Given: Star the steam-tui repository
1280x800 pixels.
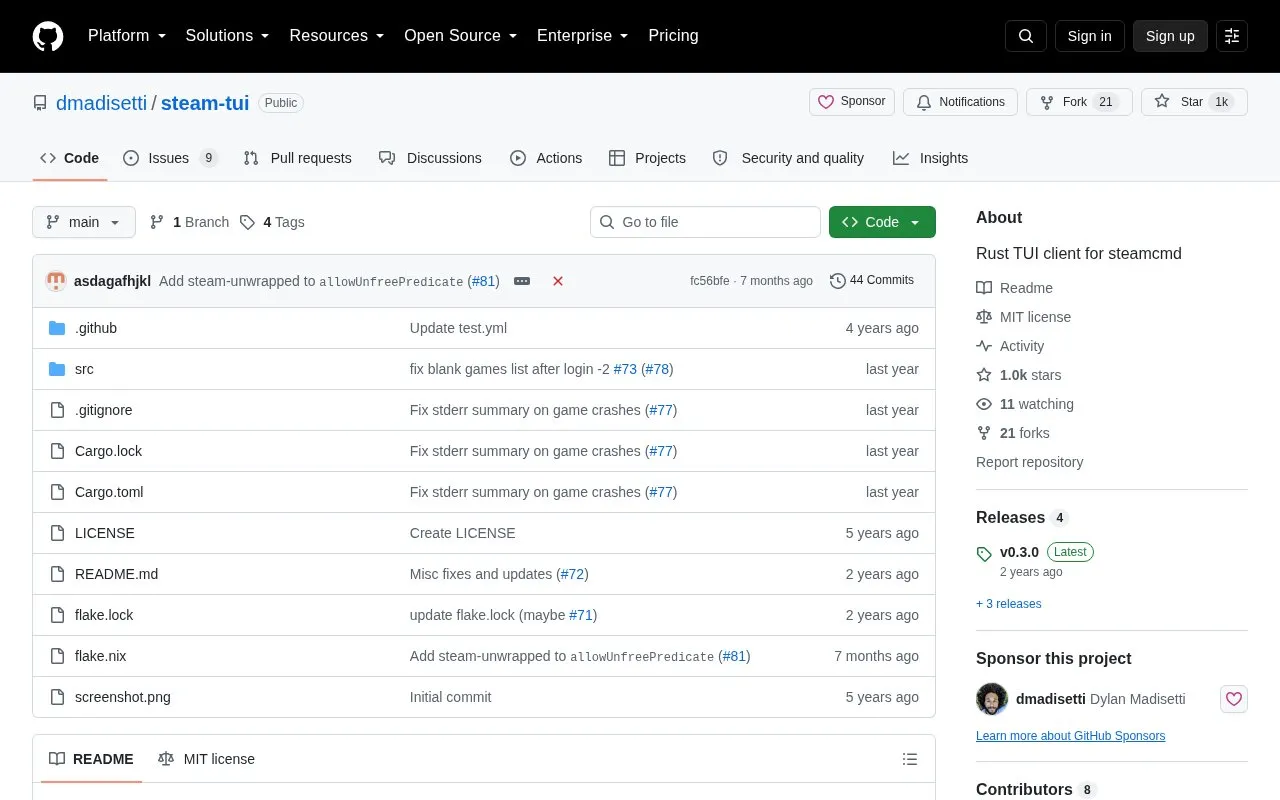Looking at the screenshot, I should [1194, 102].
